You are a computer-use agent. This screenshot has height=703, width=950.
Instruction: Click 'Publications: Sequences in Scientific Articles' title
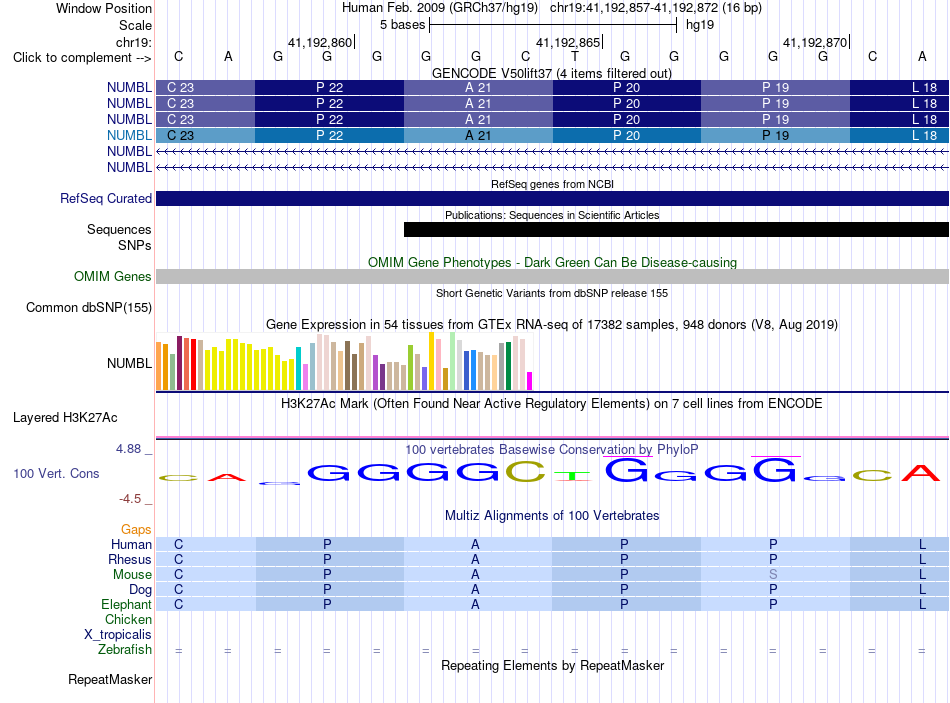point(552,215)
